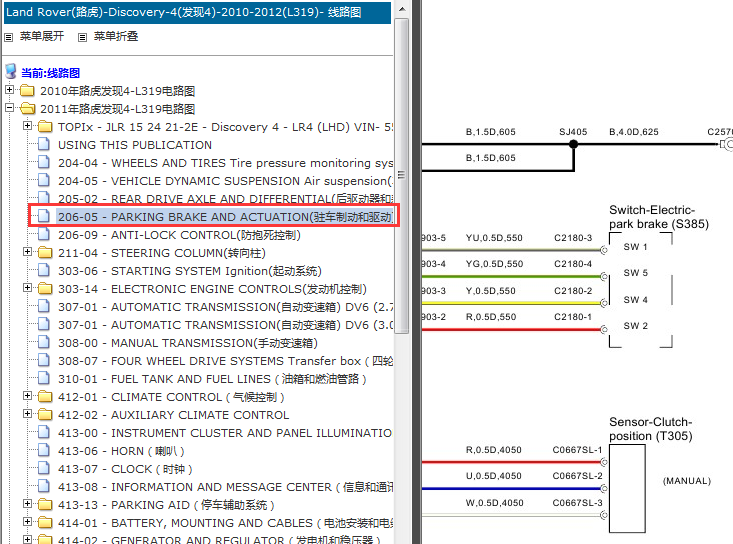Viewport: 733px width, 544px height.
Task: Click page icon of 413-00 INSTRUMENT CLUSTER
Action: click(x=44, y=432)
